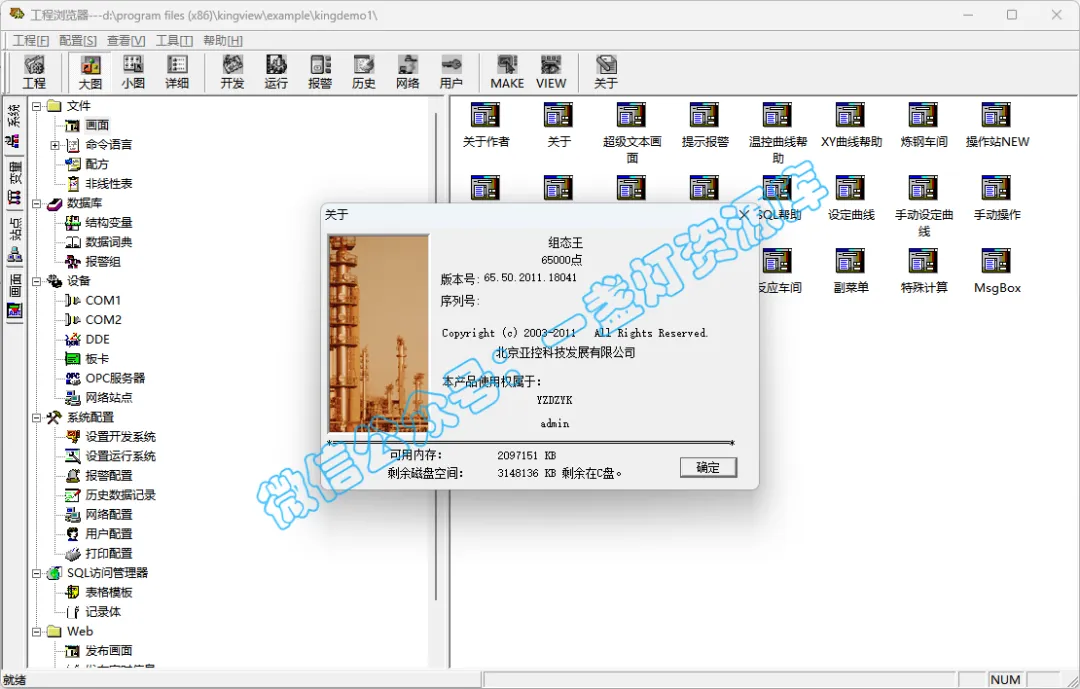The width and height of the screenshot is (1080, 689).
Task: Open the 炼钢车间 screen icon
Action: point(924,125)
